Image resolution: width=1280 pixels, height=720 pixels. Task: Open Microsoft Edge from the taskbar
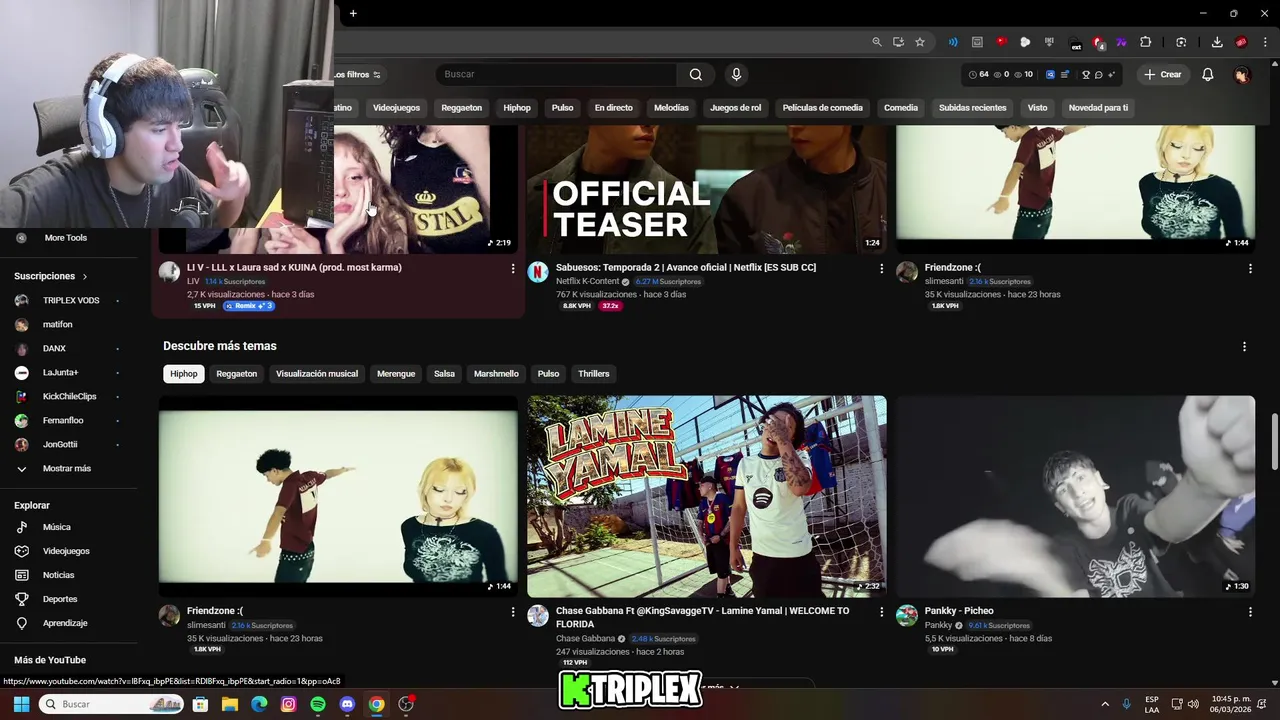(259, 704)
